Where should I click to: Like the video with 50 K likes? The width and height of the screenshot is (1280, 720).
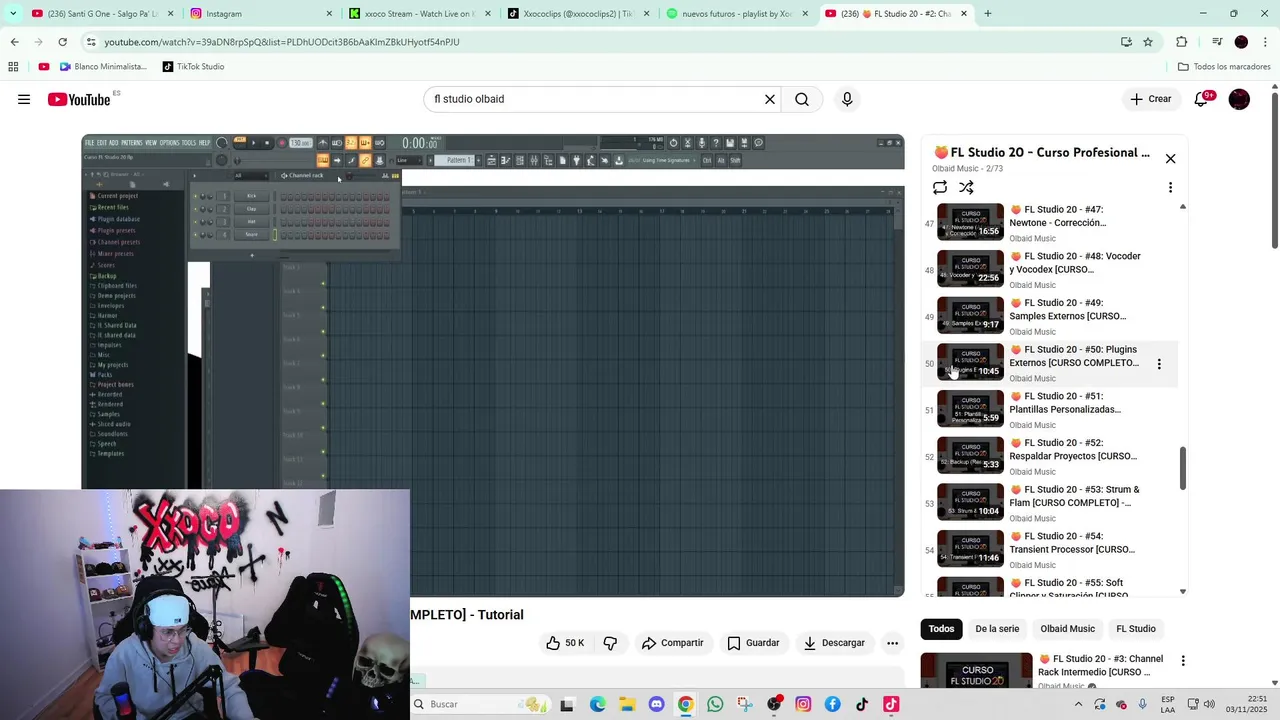click(x=565, y=643)
